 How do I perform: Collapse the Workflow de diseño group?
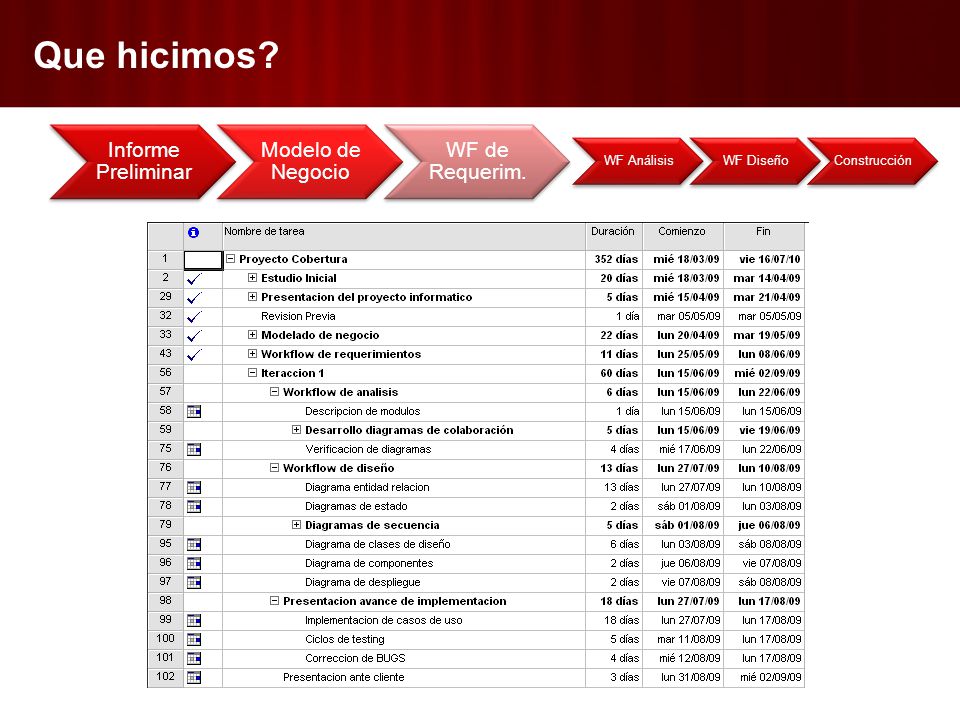point(274,467)
